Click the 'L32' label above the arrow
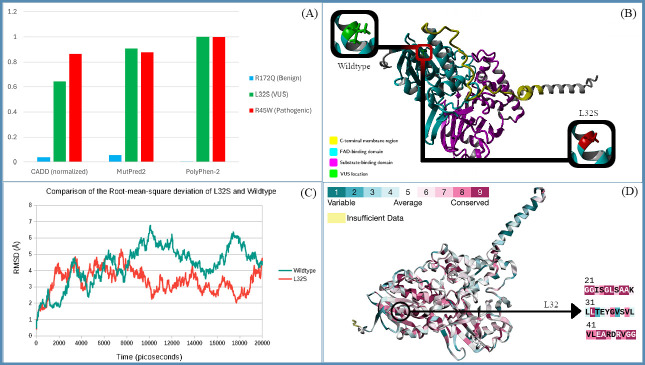Screen dimensions: 645x365 tap(551, 305)
